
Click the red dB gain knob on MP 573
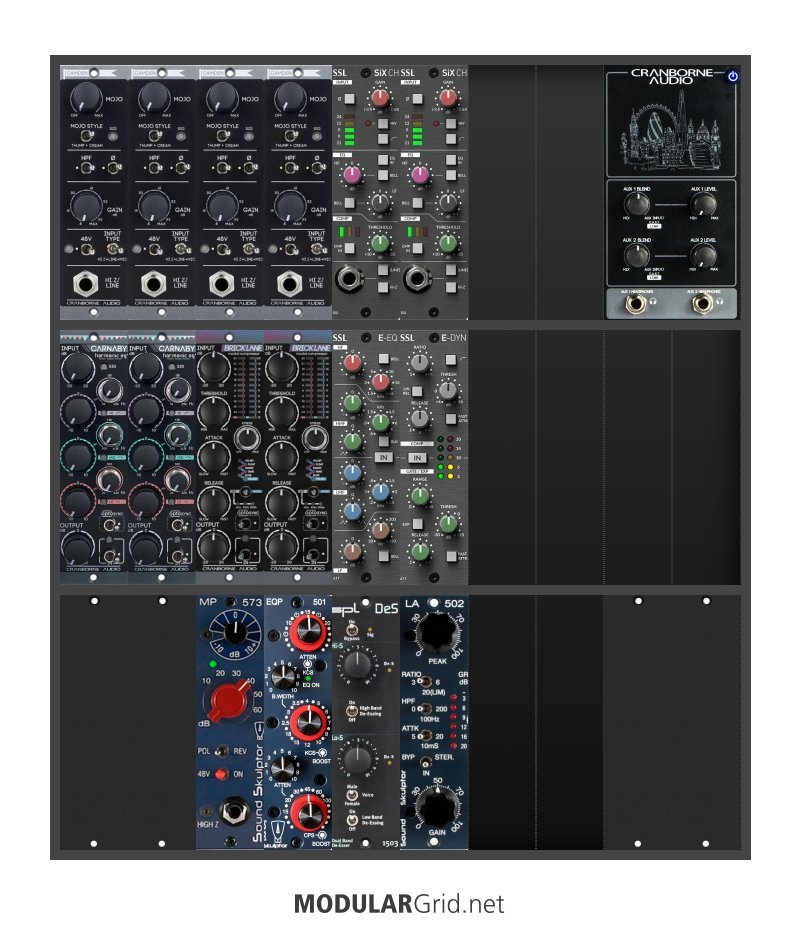[x=229, y=700]
